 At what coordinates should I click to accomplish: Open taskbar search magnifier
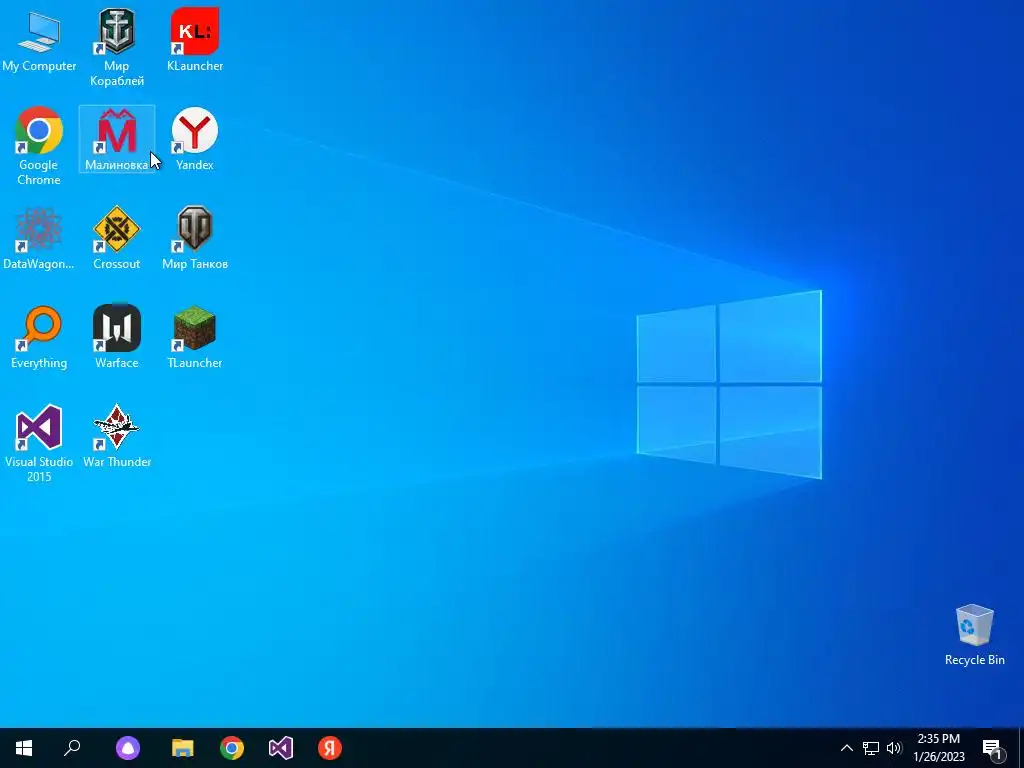tap(72, 748)
